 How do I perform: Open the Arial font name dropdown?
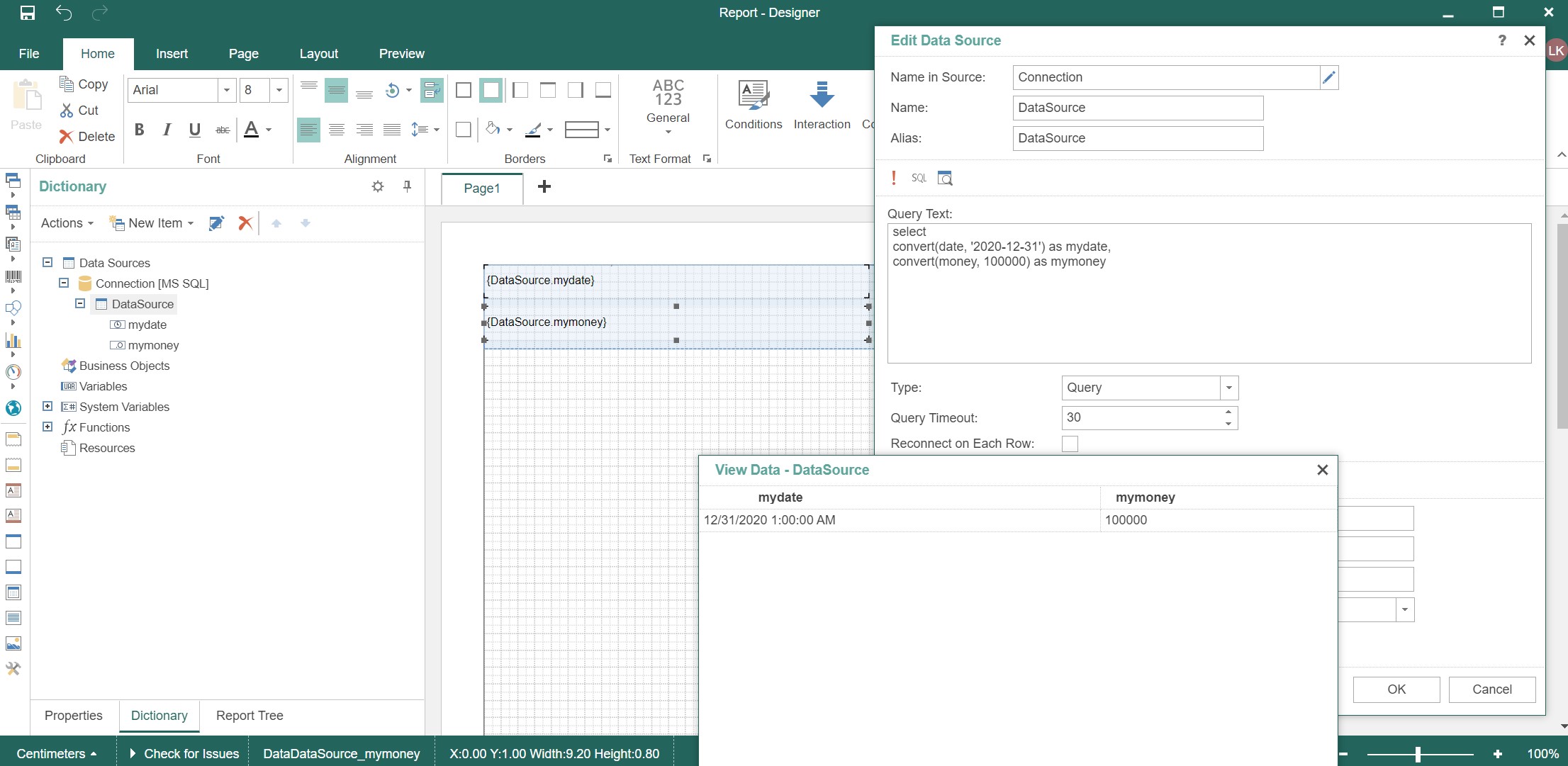227,90
